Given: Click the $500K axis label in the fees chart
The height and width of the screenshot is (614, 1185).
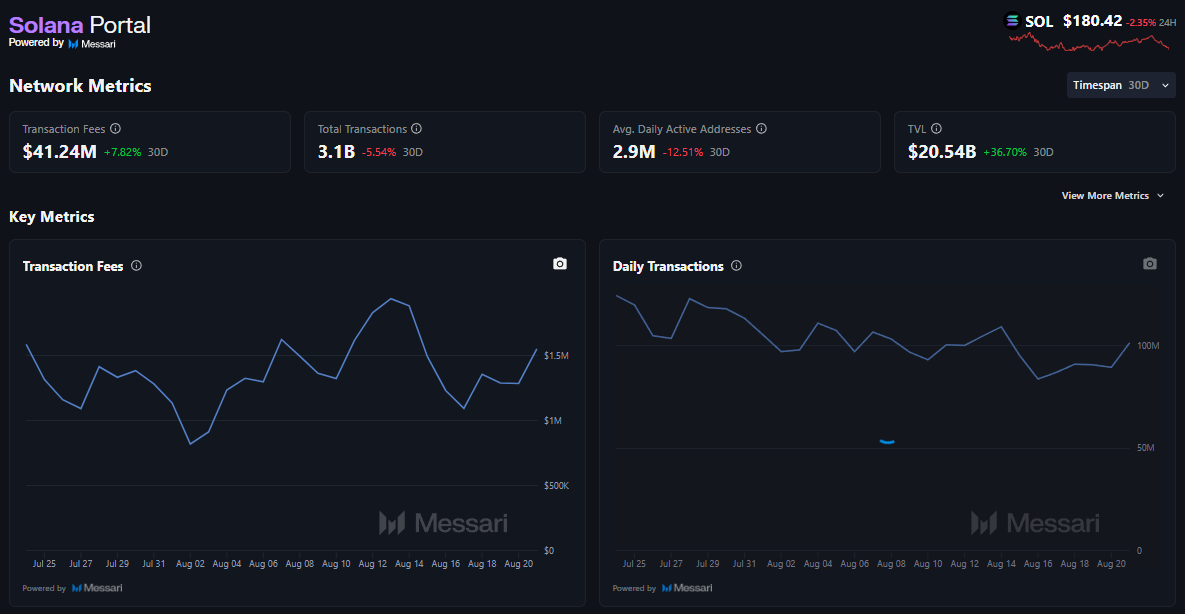Looking at the screenshot, I should (556, 485).
